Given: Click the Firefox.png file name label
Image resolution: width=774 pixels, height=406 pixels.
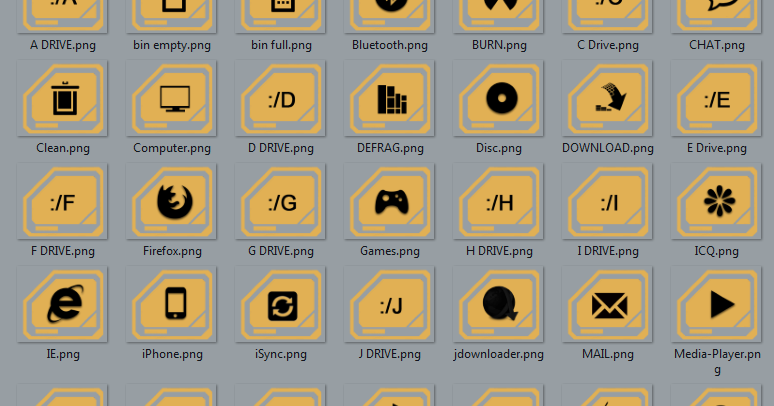Looking at the screenshot, I should tap(172, 251).
